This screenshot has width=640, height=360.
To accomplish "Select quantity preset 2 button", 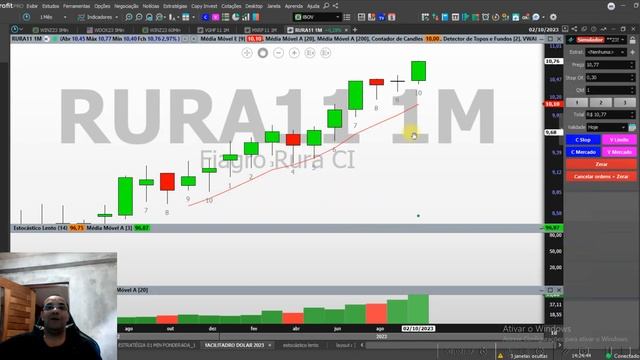I will [601, 102].
